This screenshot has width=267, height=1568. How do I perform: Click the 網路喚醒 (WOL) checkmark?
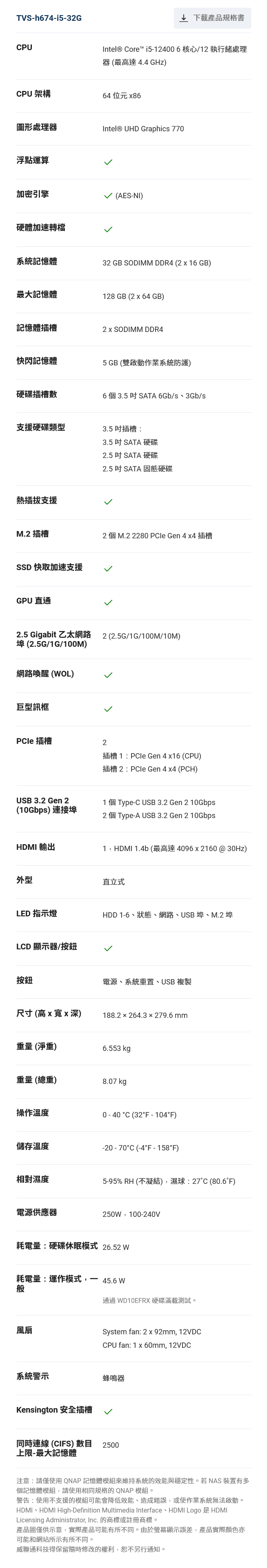pyautogui.click(x=108, y=676)
